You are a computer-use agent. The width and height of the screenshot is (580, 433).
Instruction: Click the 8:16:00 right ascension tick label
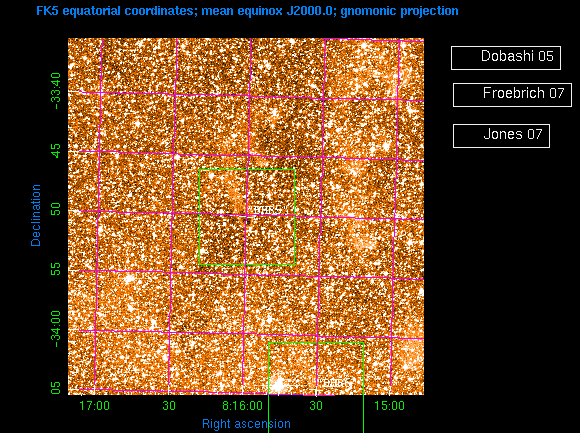point(242,406)
